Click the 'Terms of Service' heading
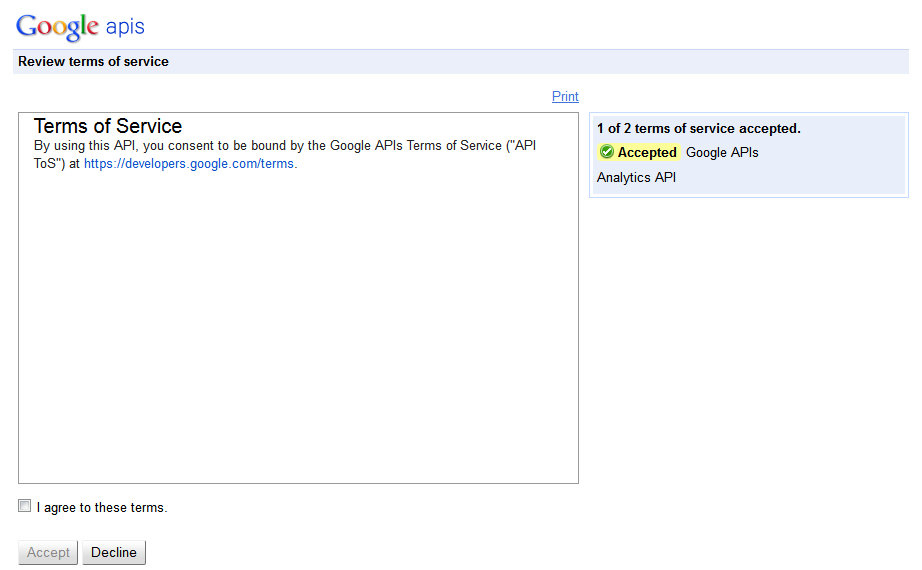Viewport: 922px width, 570px height. [x=108, y=126]
